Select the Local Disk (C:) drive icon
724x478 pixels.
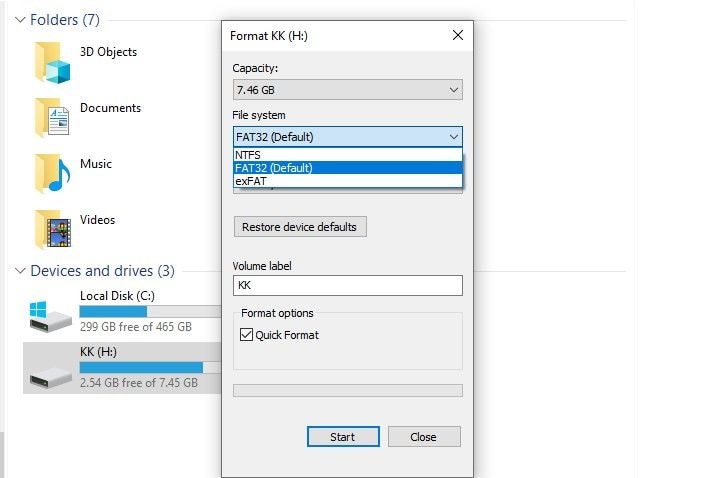(50, 314)
